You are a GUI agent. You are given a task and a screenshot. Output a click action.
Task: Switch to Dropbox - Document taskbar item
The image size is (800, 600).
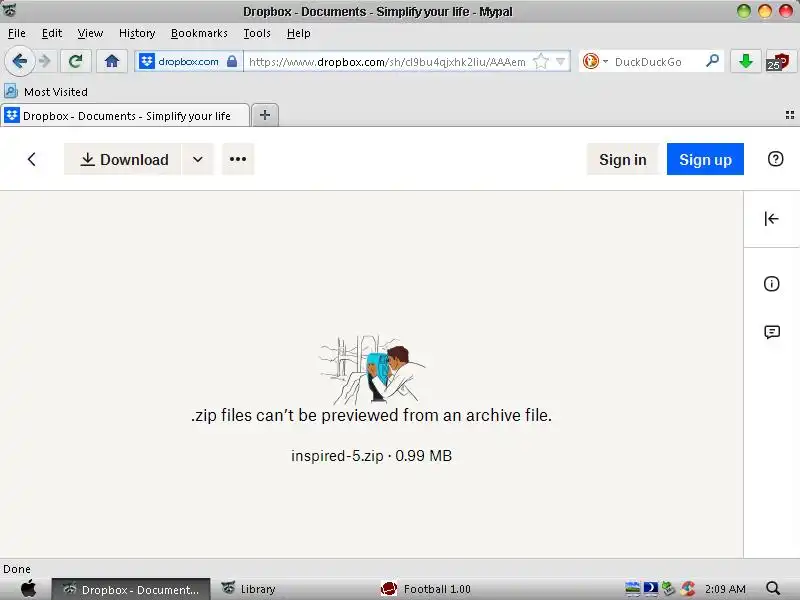[x=131, y=589]
